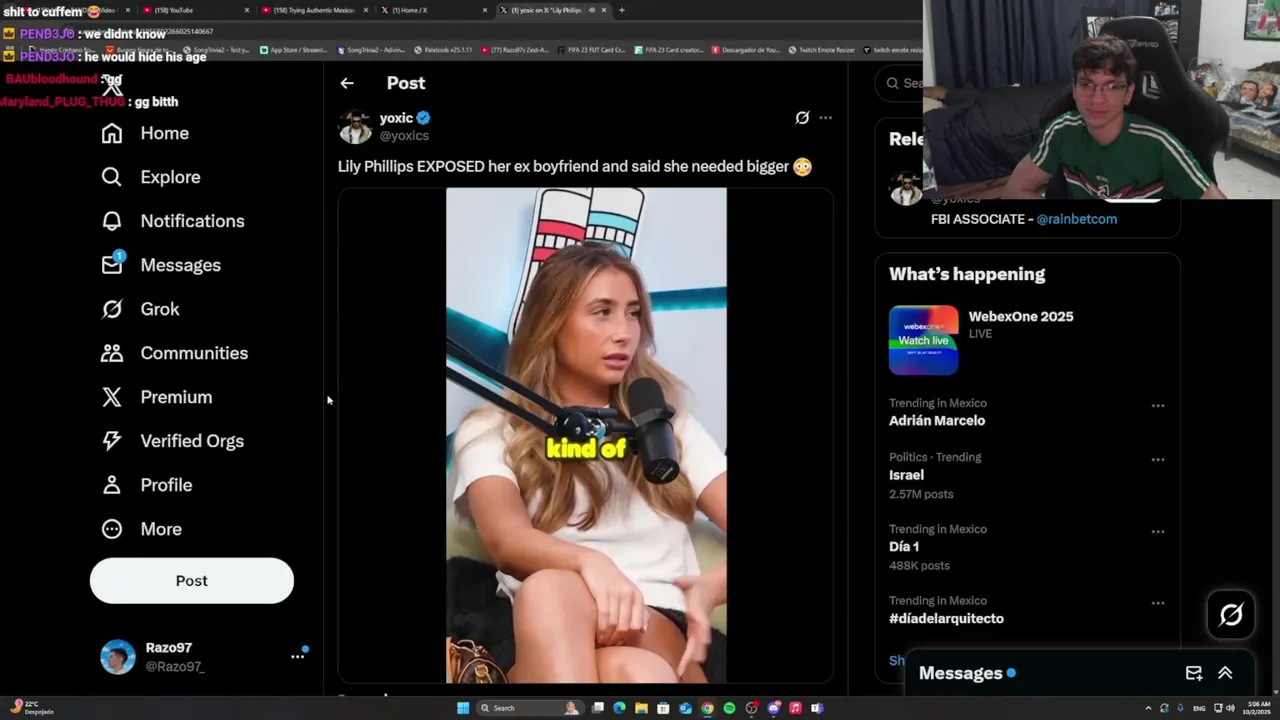Open the Messages envelope icon
Image resolution: width=1280 pixels, height=720 pixels.
coord(112,264)
